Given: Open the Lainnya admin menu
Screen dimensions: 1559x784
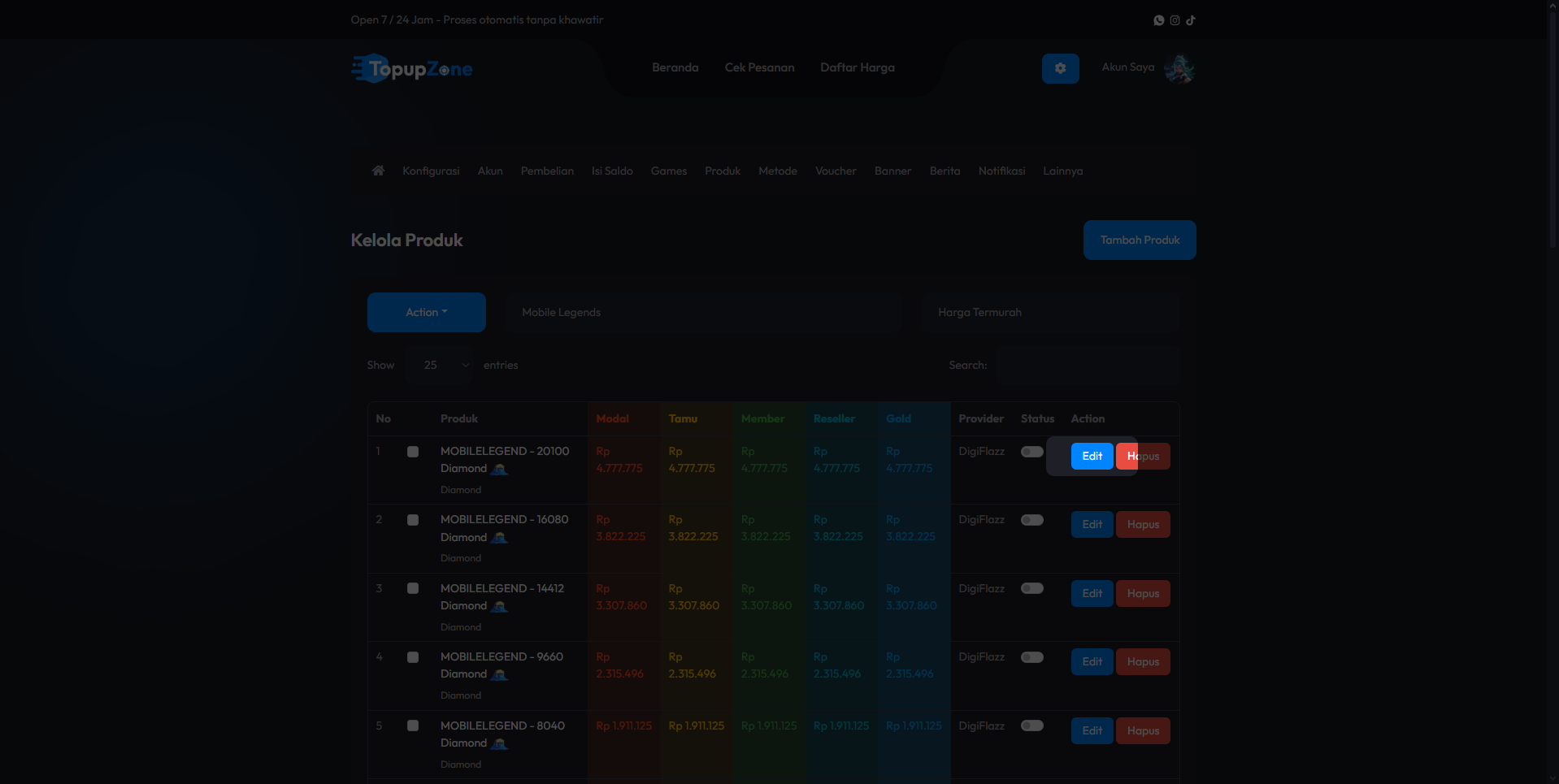Looking at the screenshot, I should pos(1063,171).
